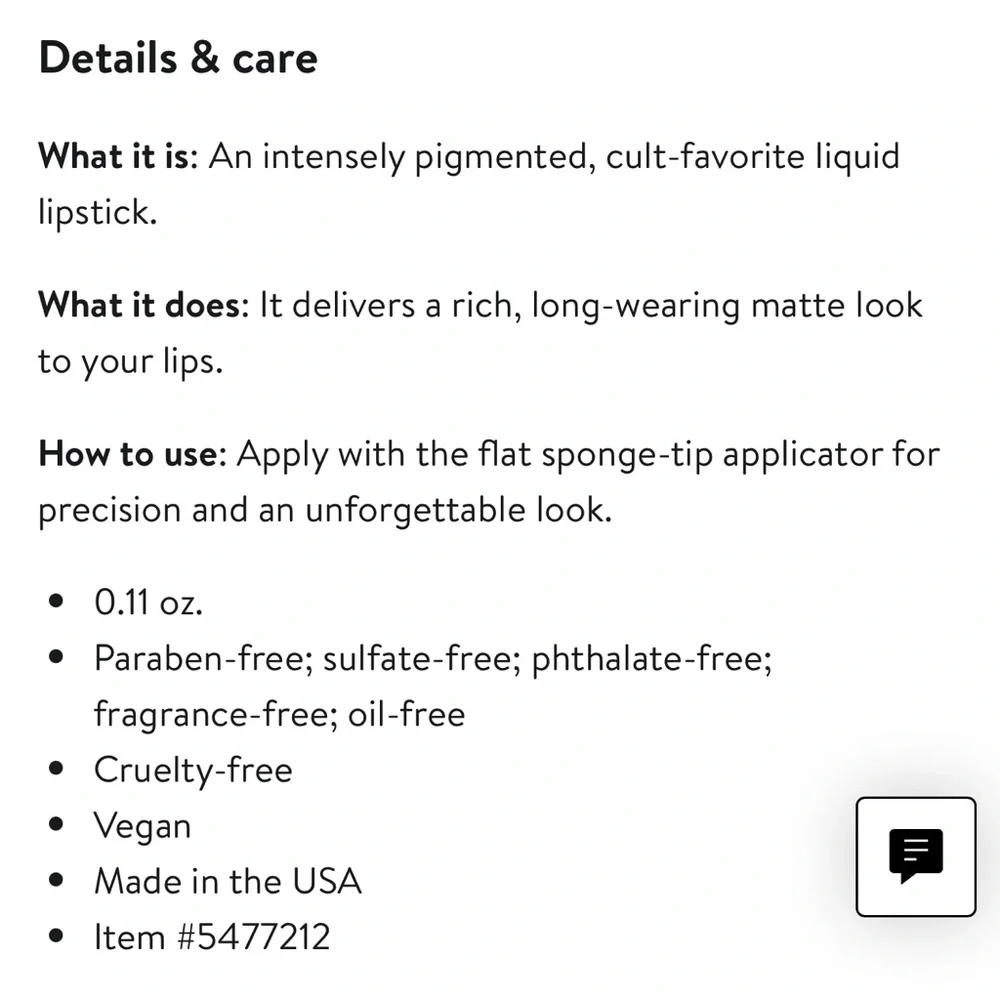The image size is (1000, 1000).
Task: Click the 'fragrance-free; oil-free' line
Action: pos(279,714)
